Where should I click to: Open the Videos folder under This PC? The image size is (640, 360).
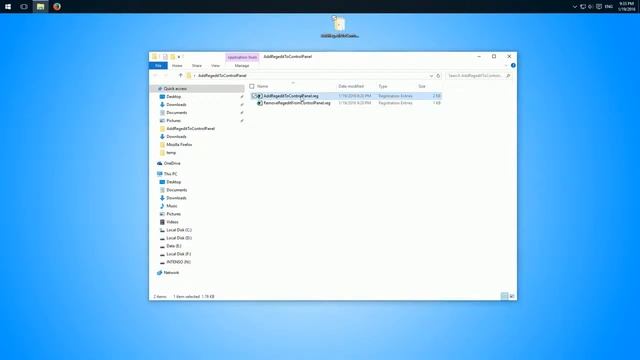(172, 222)
